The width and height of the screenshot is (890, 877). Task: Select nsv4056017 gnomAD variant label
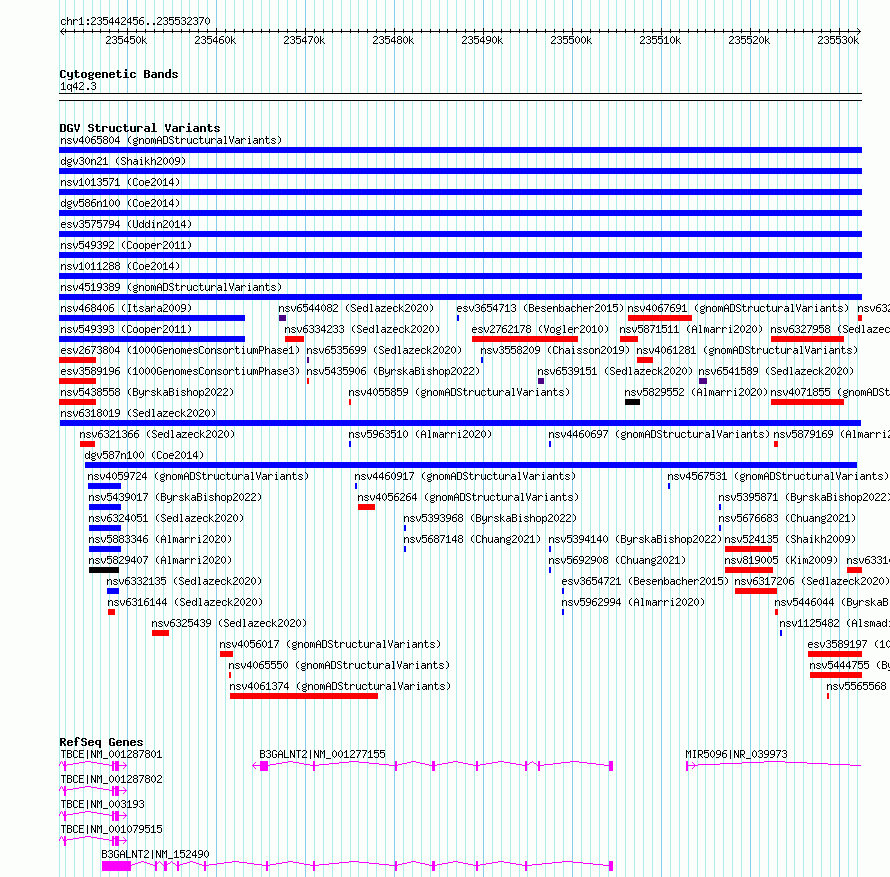pyautogui.click(x=330, y=644)
